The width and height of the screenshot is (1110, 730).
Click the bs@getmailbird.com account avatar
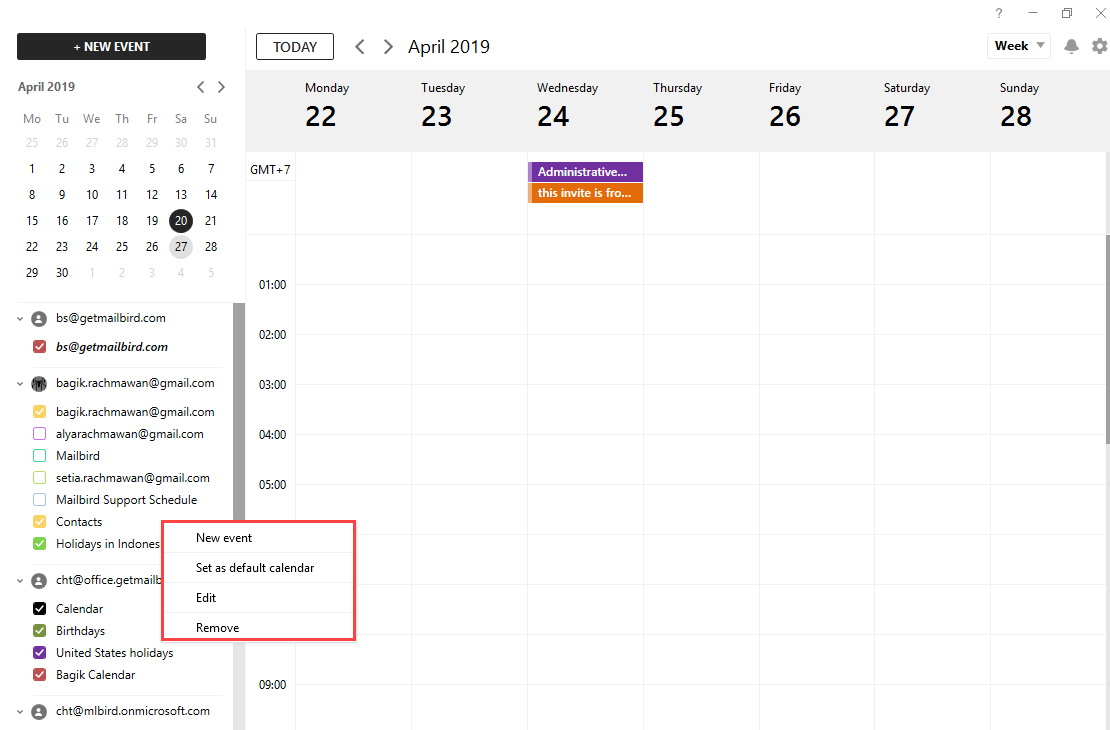coord(38,317)
